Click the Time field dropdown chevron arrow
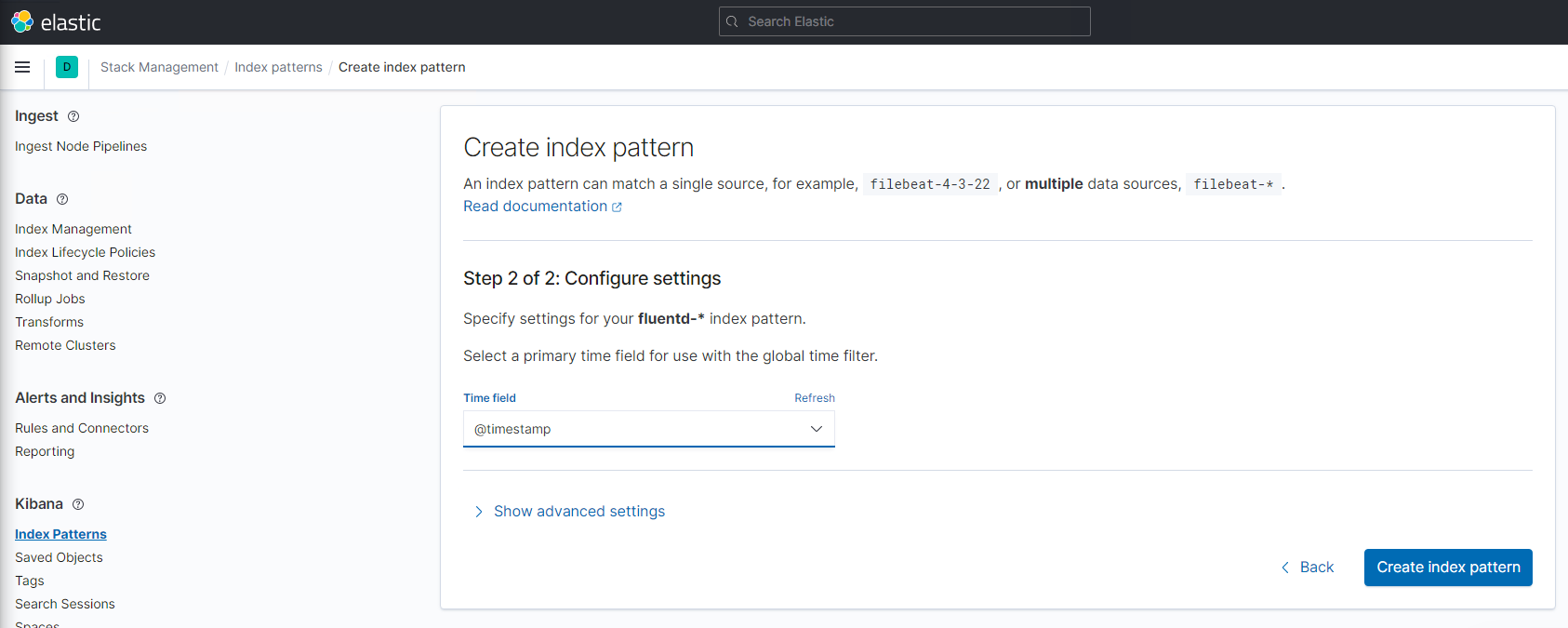 [817, 429]
